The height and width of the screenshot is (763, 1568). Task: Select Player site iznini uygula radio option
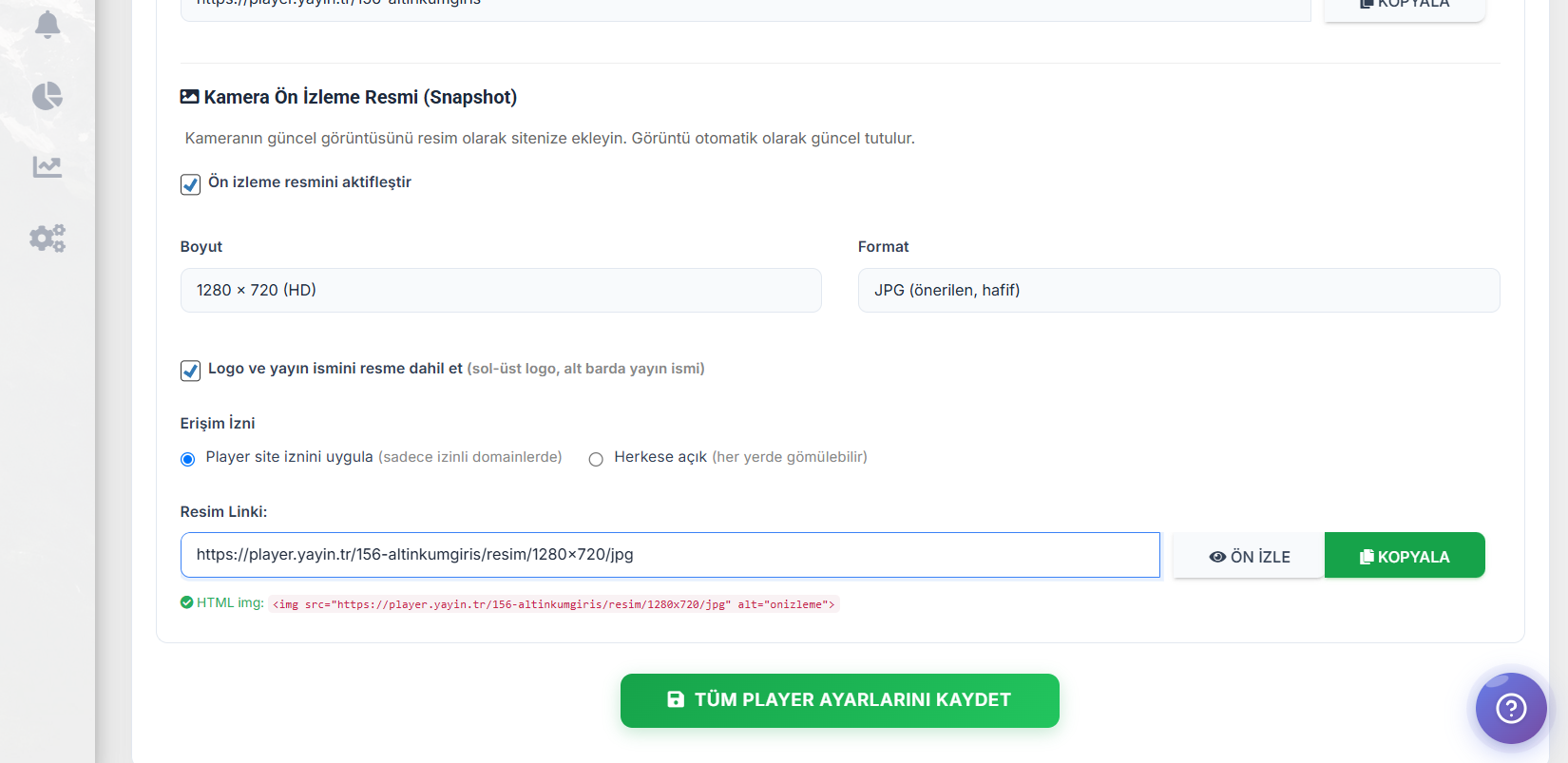pos(187,459)
